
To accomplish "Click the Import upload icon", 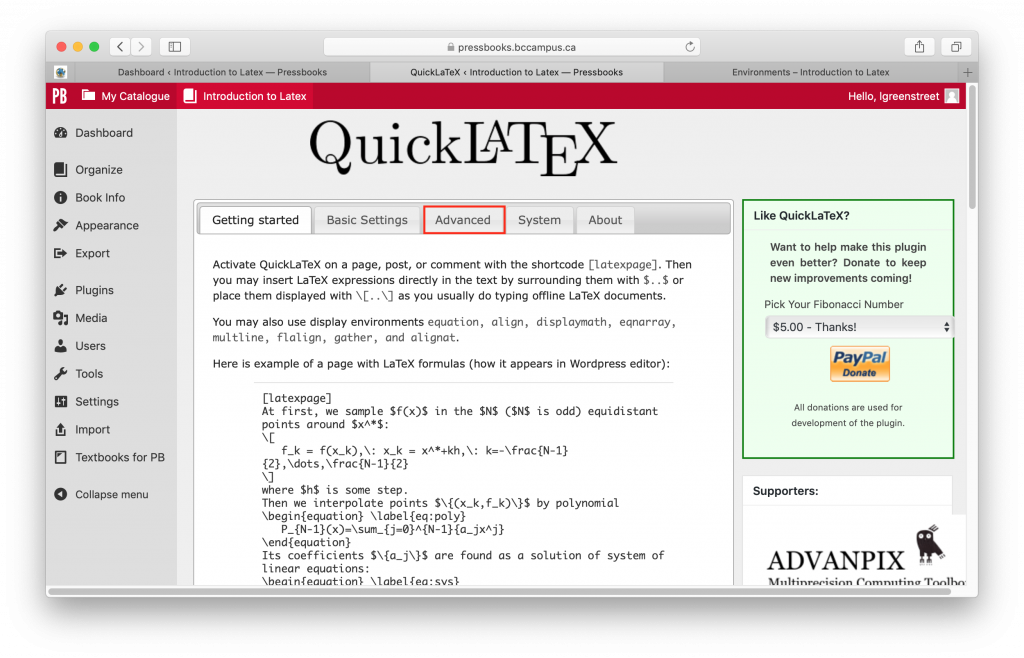I will [x=61, y=430].
